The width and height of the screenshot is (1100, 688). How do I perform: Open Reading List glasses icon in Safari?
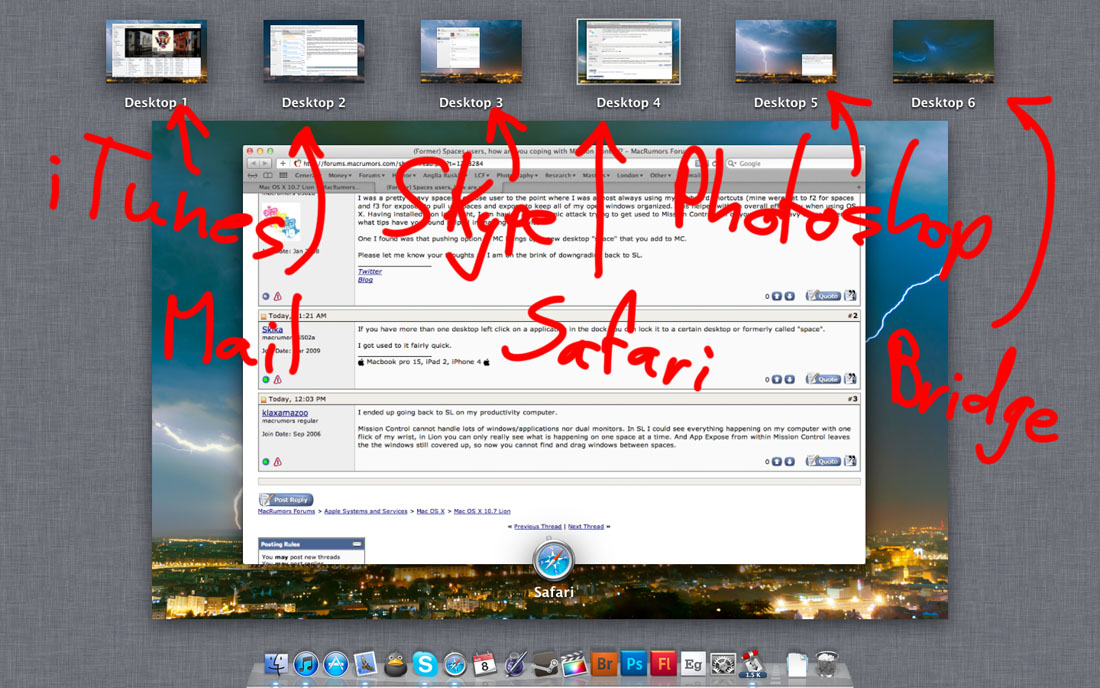click(253, 175)
